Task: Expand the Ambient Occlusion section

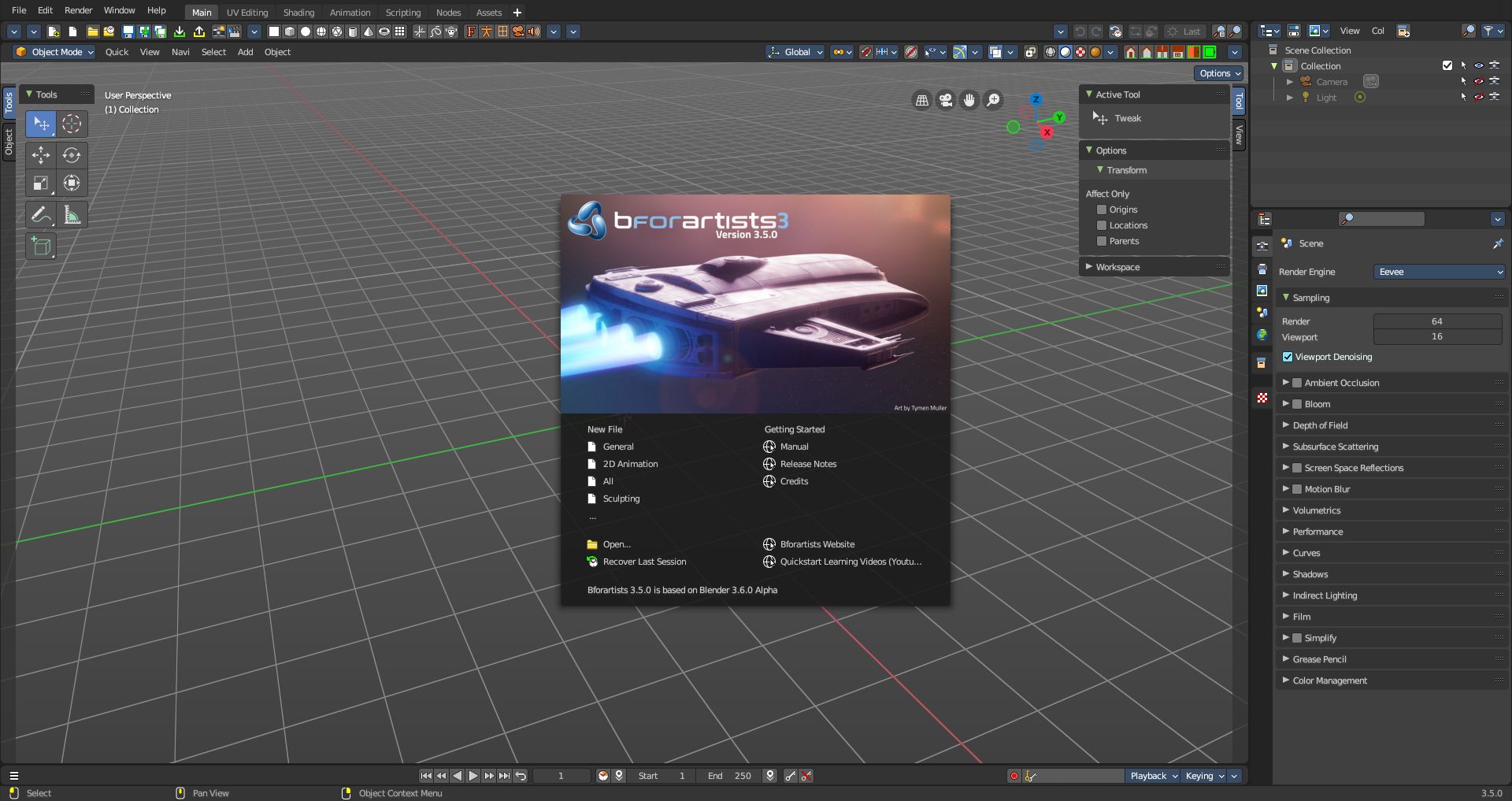Action: click(x=1286, y=383)
